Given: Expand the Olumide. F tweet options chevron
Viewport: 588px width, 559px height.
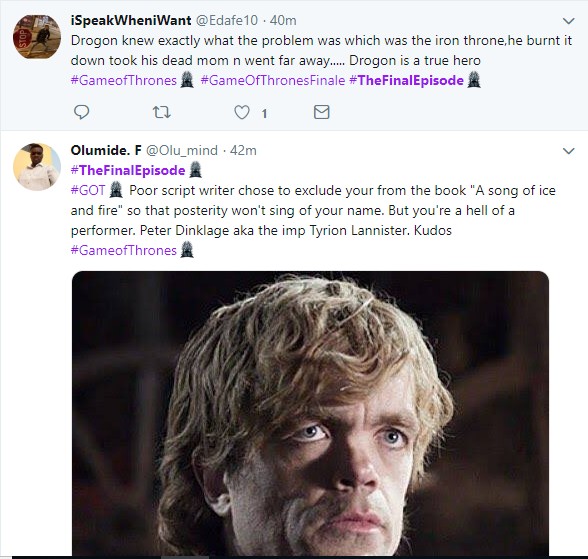Looking at the screenshot, I should tap(568, 151).
